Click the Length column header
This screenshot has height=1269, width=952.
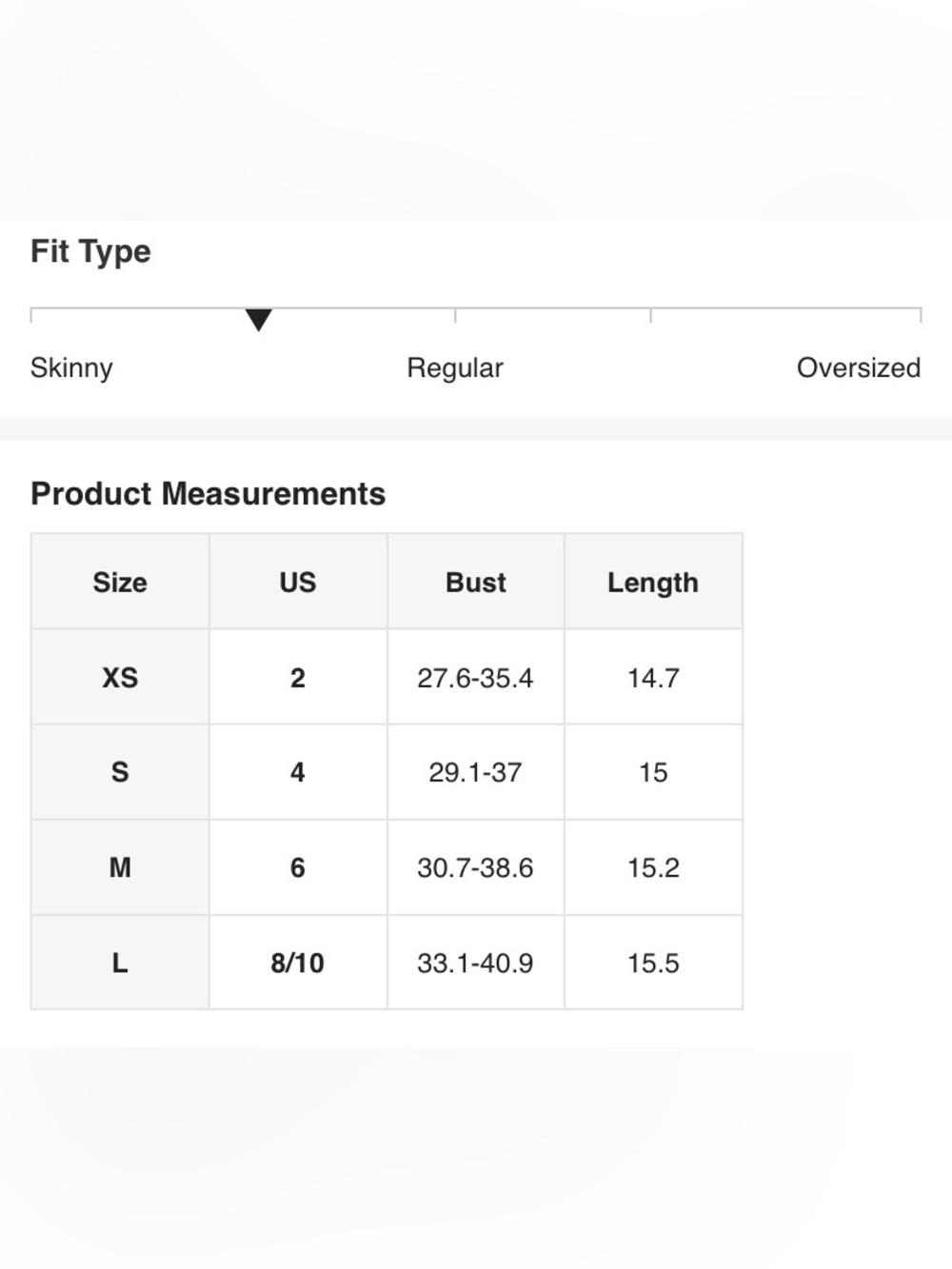coord(653,582)
